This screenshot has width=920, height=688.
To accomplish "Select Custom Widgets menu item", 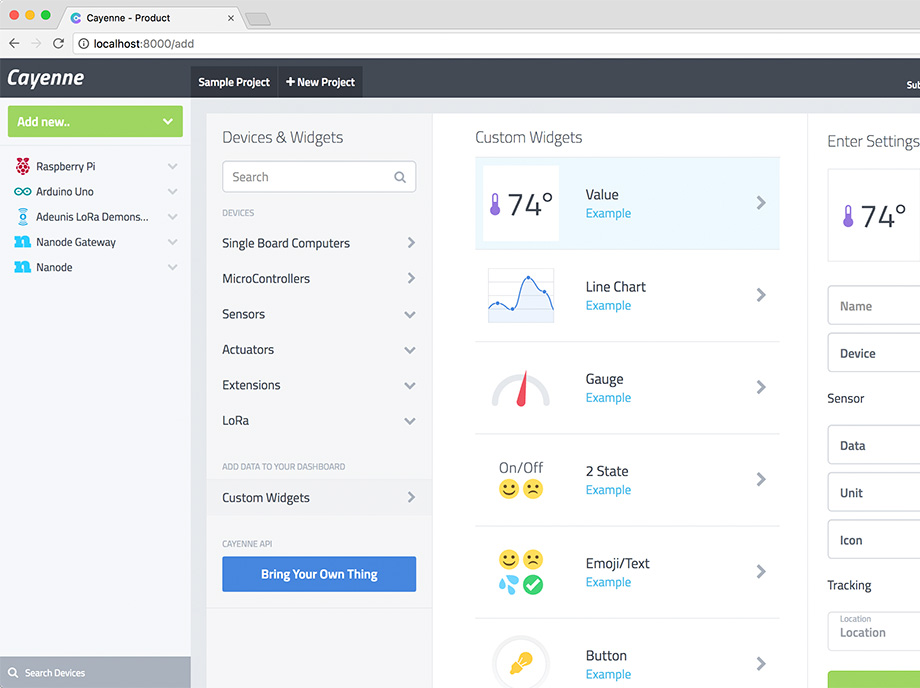I will tap(319, 497).
